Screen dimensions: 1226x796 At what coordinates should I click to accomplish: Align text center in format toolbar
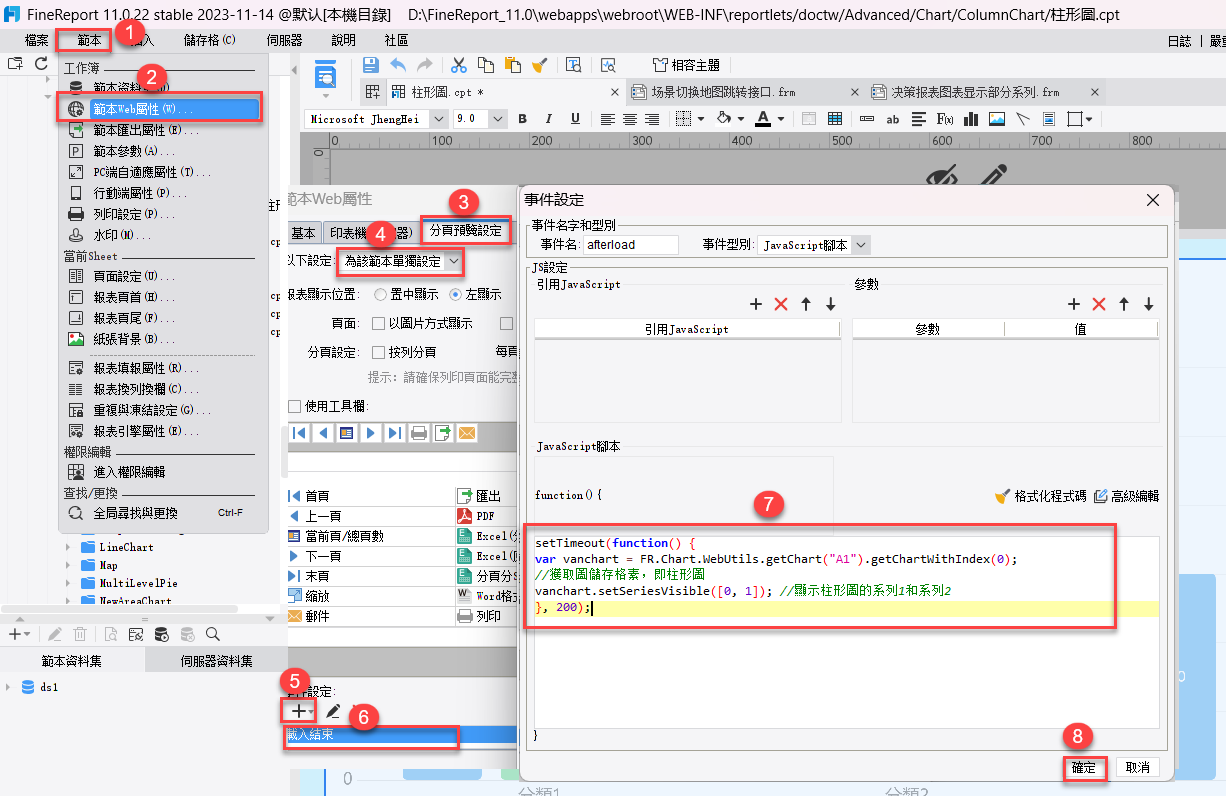pos(629,118)
